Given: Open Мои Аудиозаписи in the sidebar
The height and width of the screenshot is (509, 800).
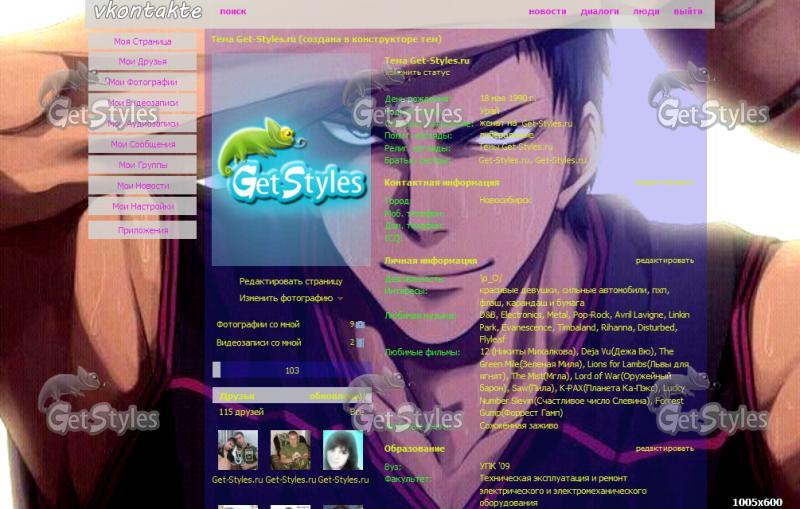Looking at the screenshot, I should coord(142,123).
